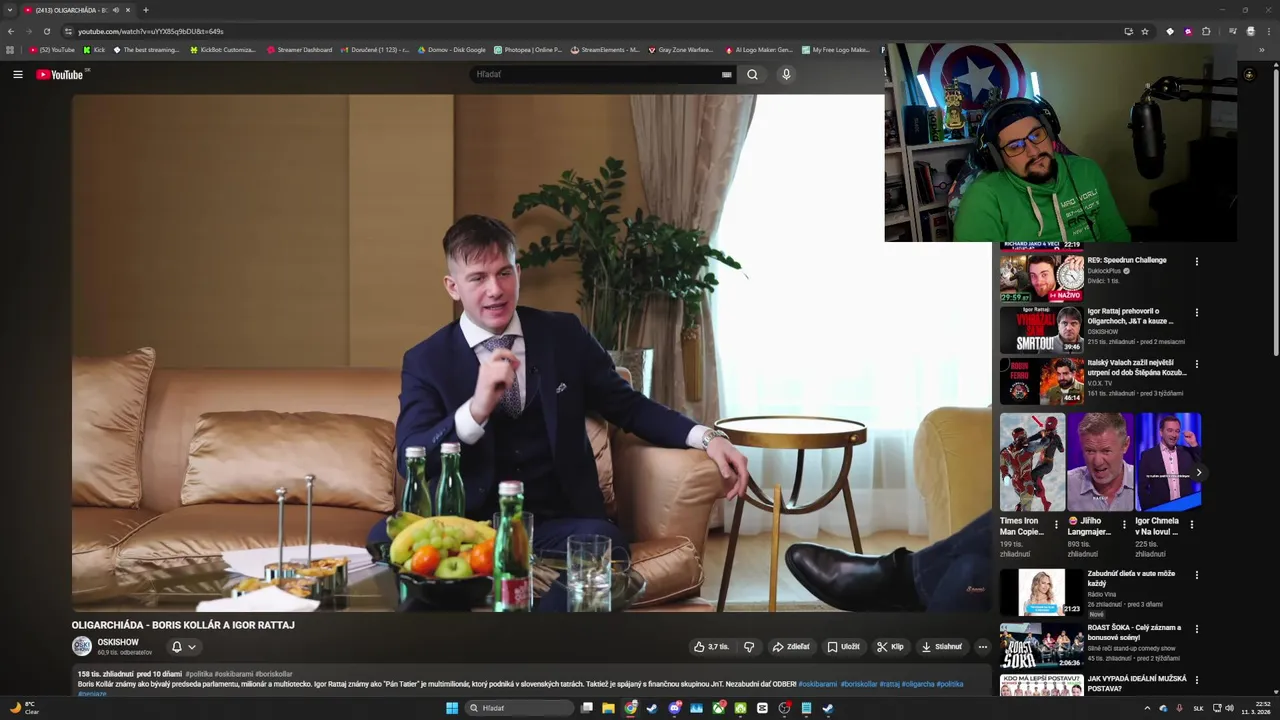
Task: Open Zabudnúť dieťa v aute video
Action: click(1042, 592)
